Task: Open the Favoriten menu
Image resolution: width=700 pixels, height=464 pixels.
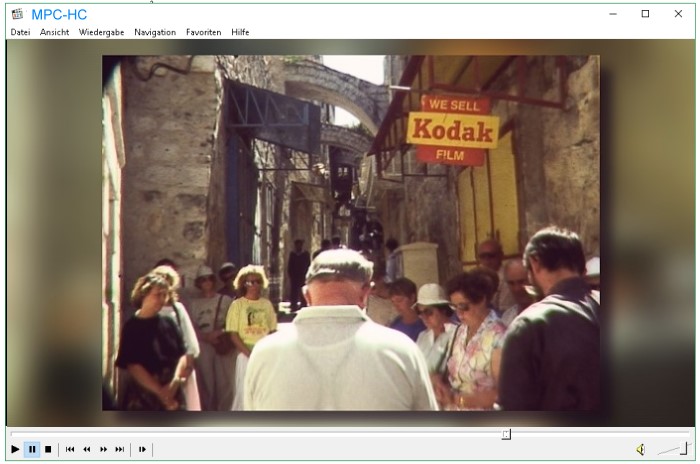Action: [204, 32]
